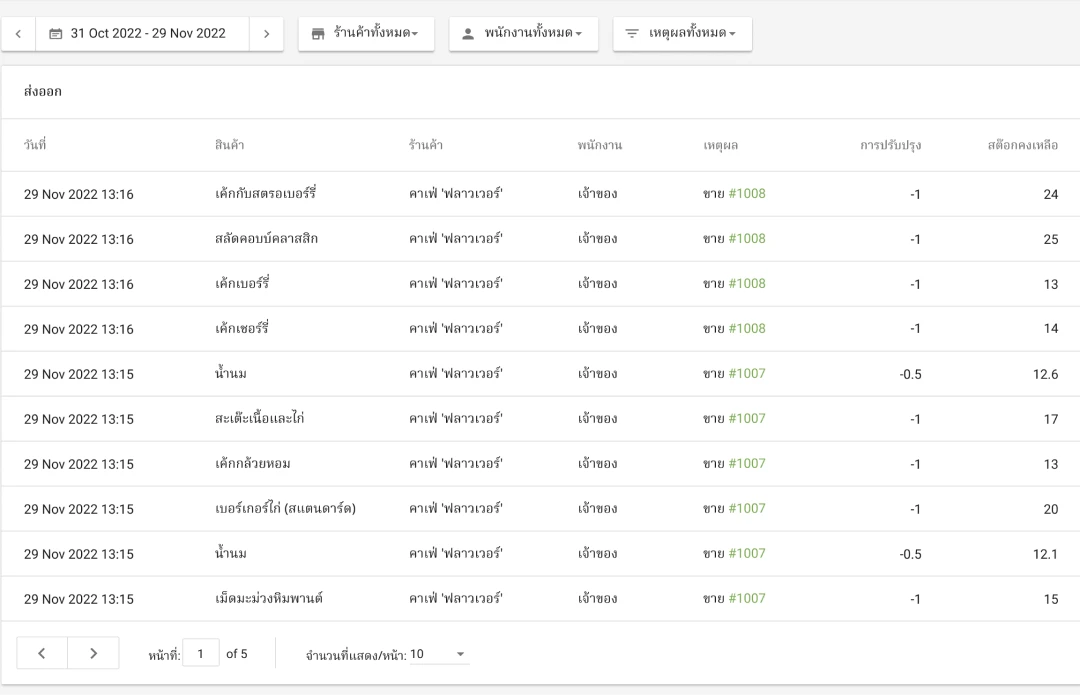Open receipt #1008 link for เค้กกับสตรอเบอร์รี่
Viewport: 1080px width, 695px height.
point(746,194)
